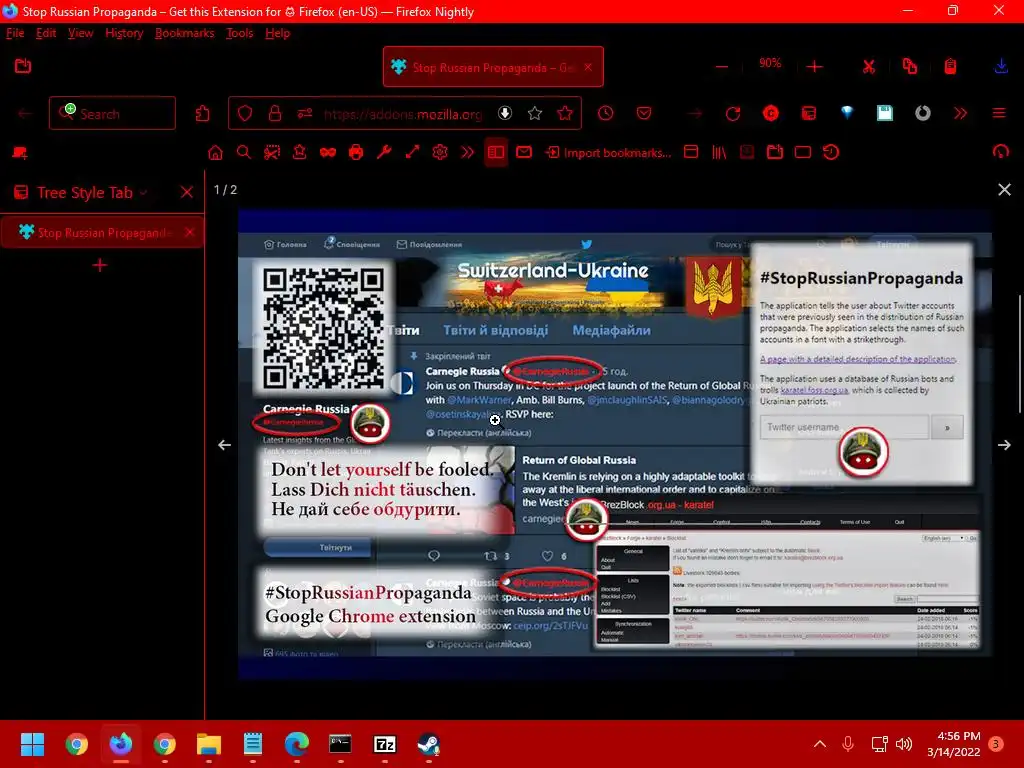Viewport: 1024px width, 768px height.
Task: Click the blue diamond extension icon
Action: [847, 113]
